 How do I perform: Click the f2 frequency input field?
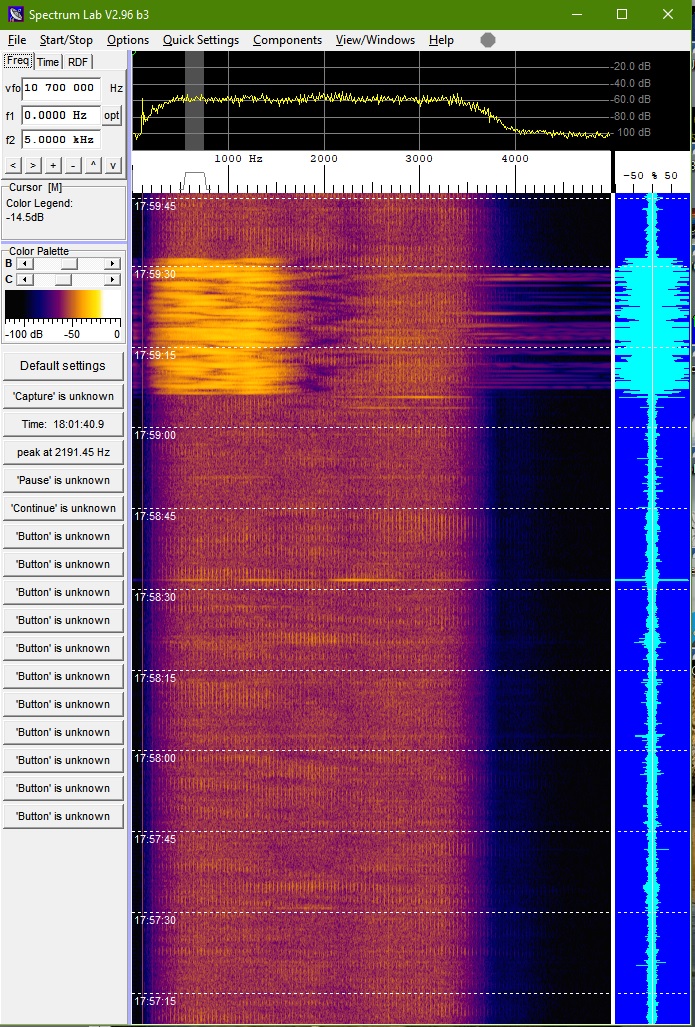61,140
